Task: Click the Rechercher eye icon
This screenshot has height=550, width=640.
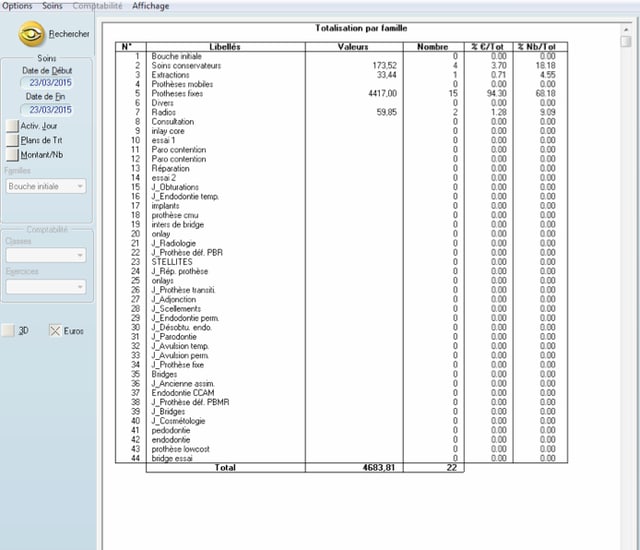Action: 32,33
